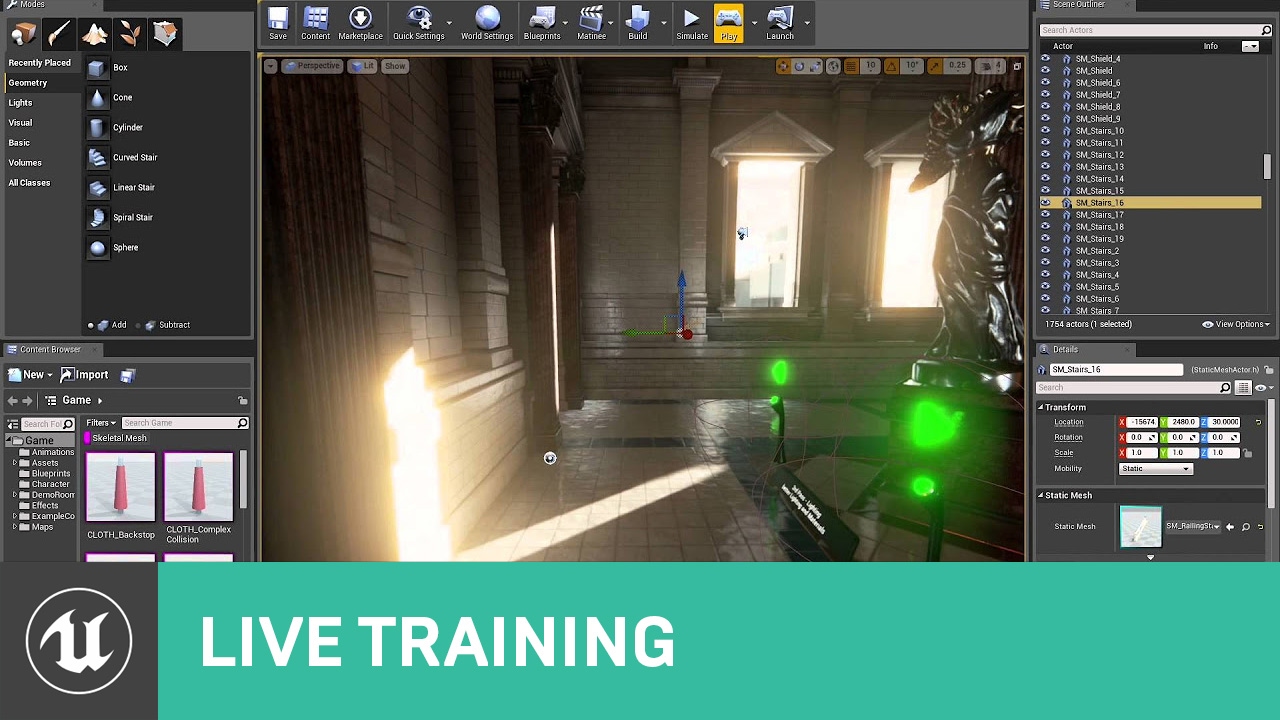Go forward in Content Browser history
The image size is (1280, 720).
click(27, 400)
